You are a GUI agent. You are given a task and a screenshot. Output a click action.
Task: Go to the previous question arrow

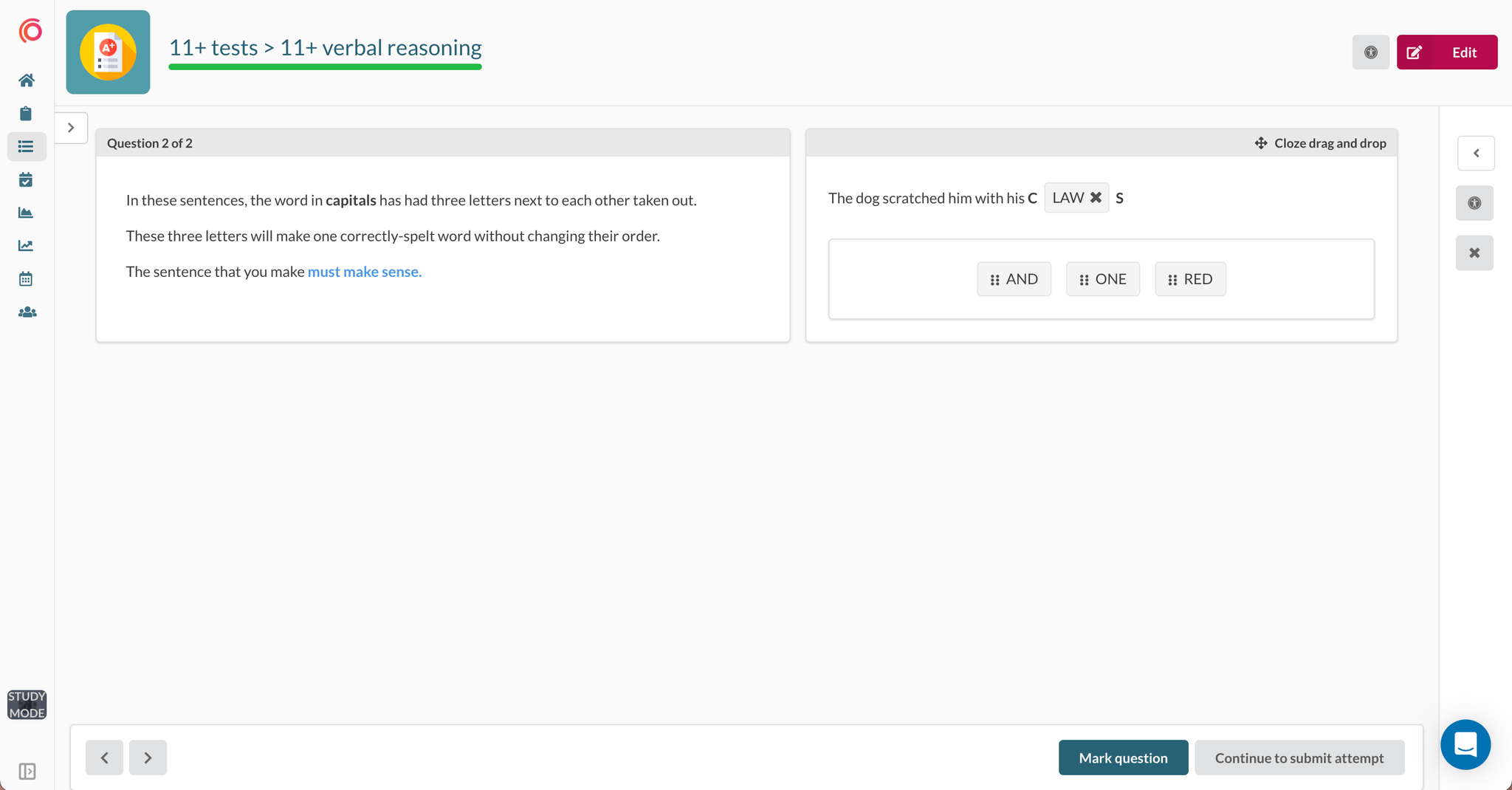coord(104,758)
